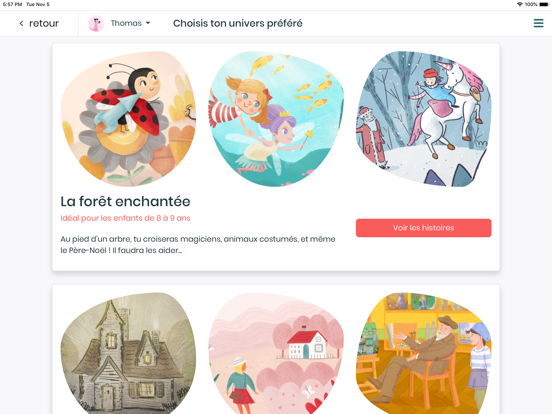Tap the Wi-Fi status icon
Screen dimensions: 552x414
[520, 4]
